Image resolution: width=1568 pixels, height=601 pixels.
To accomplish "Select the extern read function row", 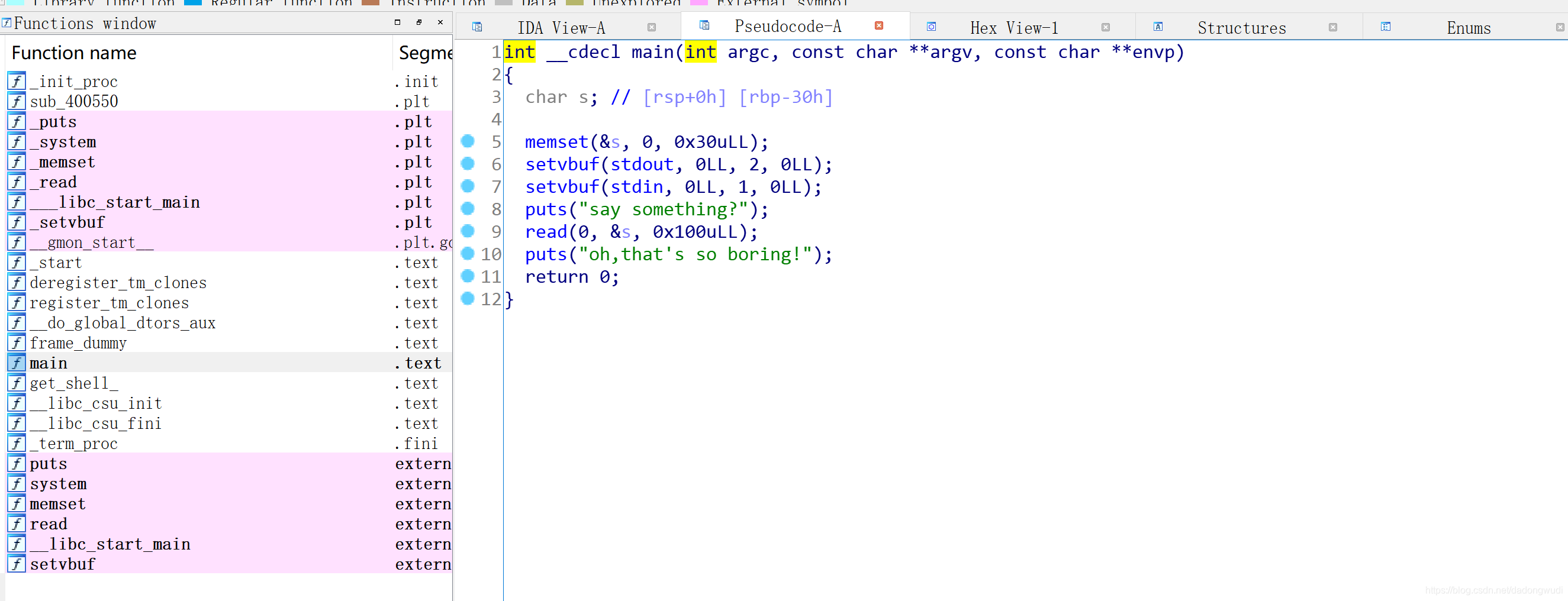I will [x=230, y=522].
